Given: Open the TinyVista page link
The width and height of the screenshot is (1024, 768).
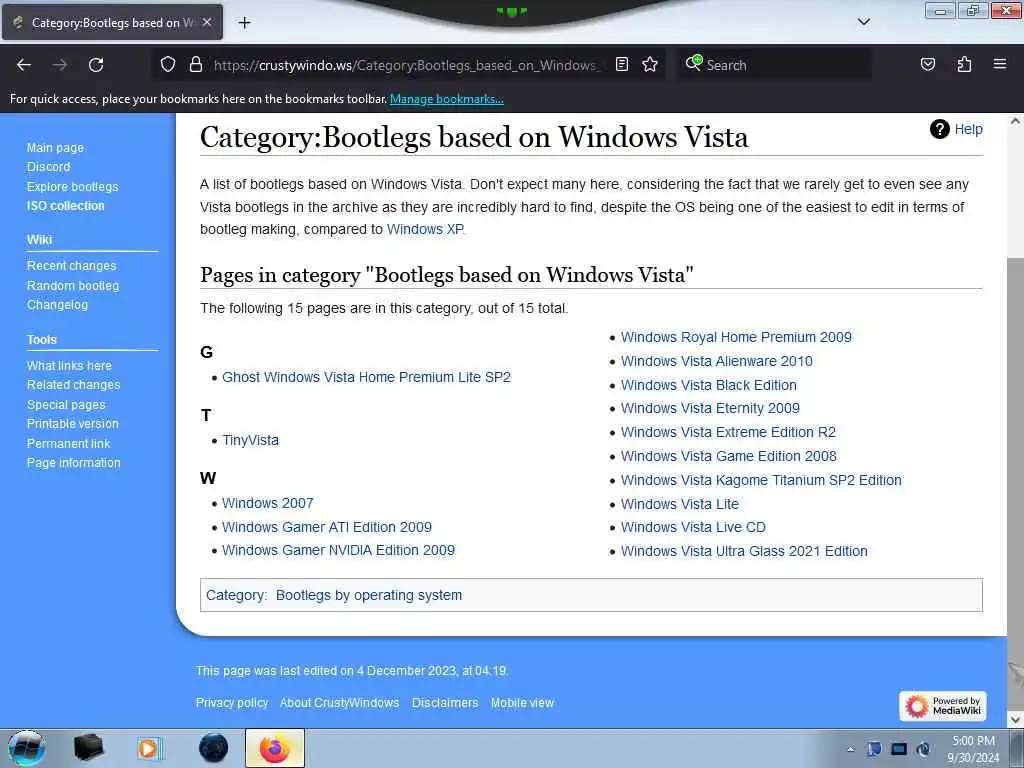Looking at the screenshot, I should tap(250, 440).
